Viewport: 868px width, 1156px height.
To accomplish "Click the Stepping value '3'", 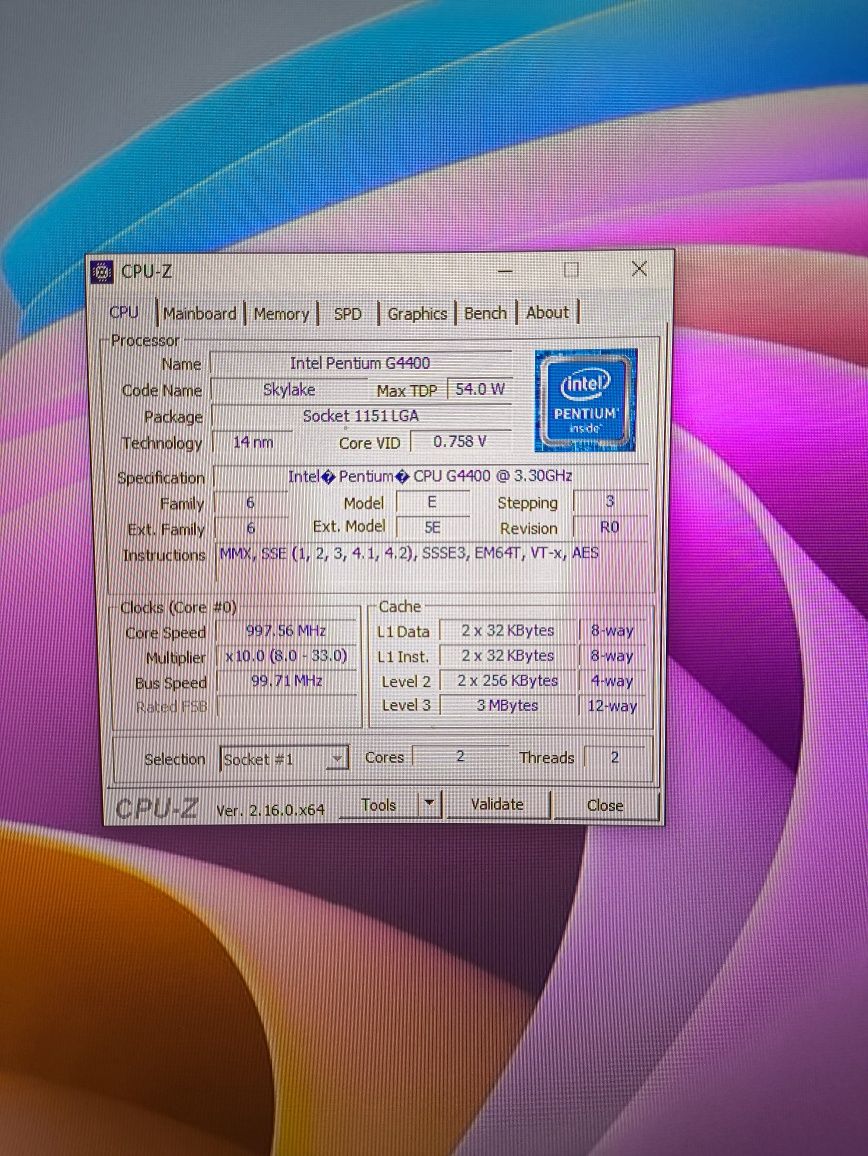I will tap(610, 501).
